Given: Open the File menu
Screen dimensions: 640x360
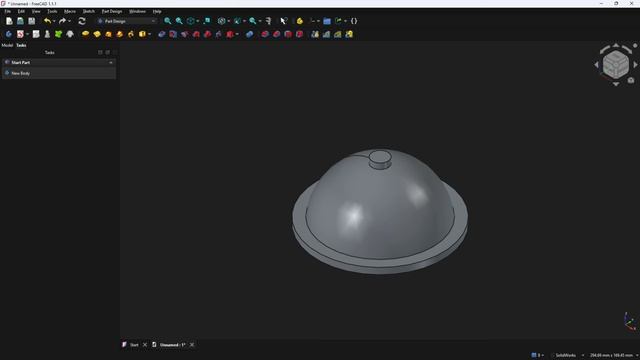Looking at the screenshot, I should 7,11.
